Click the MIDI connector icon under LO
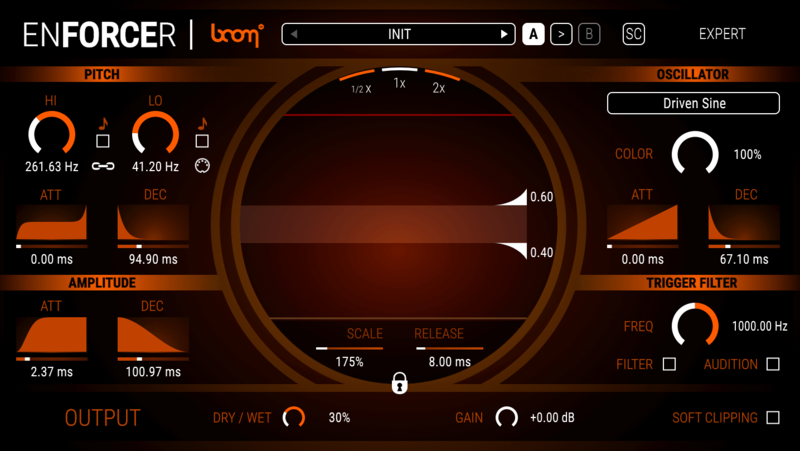The width and height of the screenshot is (800, 451). pos(203,166)
